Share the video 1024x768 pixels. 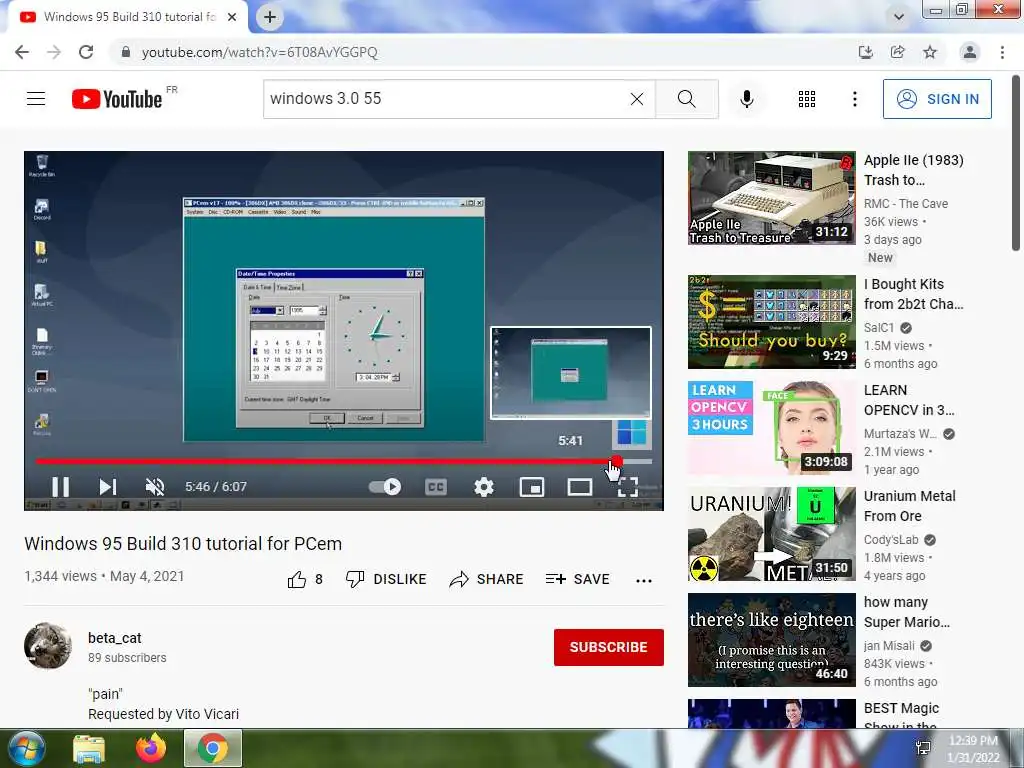coord(487,579)
